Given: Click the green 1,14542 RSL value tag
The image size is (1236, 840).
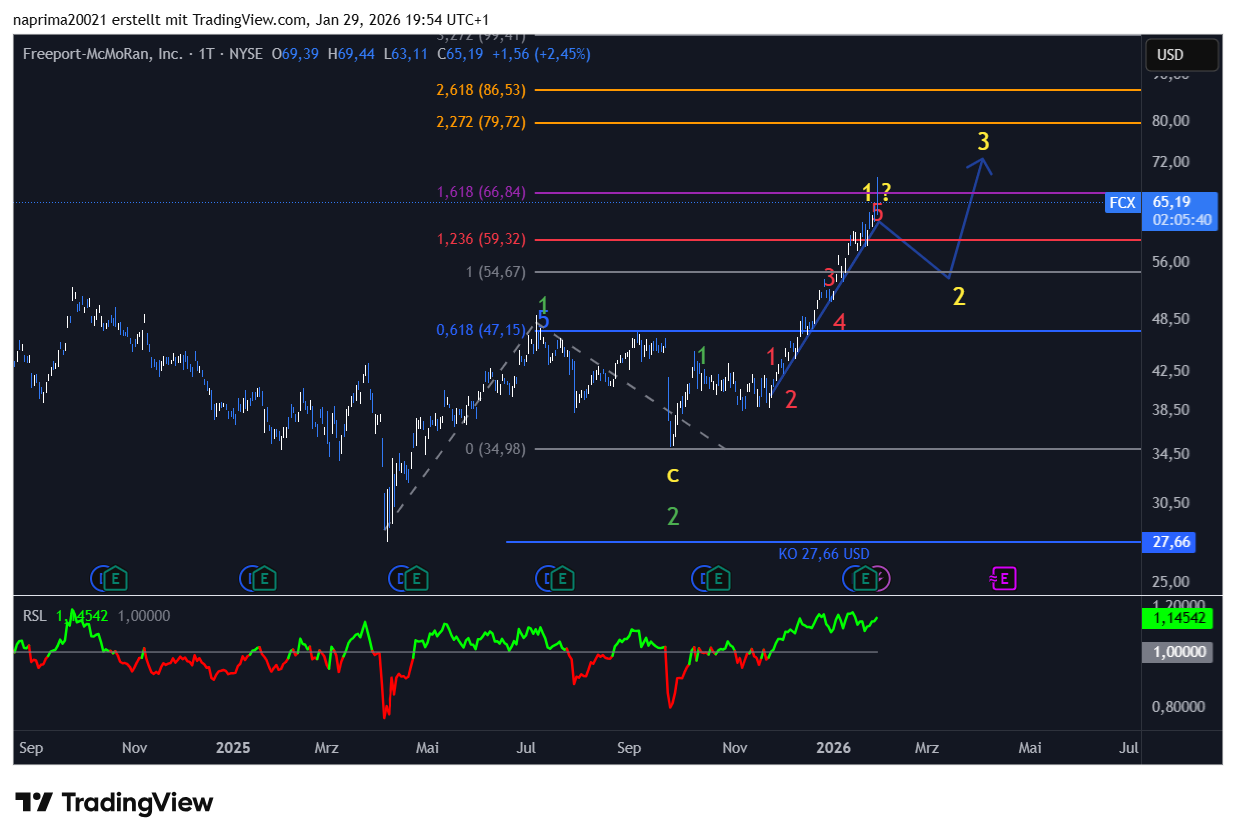Looking at the screenshot, I should tap(1175, 619).
